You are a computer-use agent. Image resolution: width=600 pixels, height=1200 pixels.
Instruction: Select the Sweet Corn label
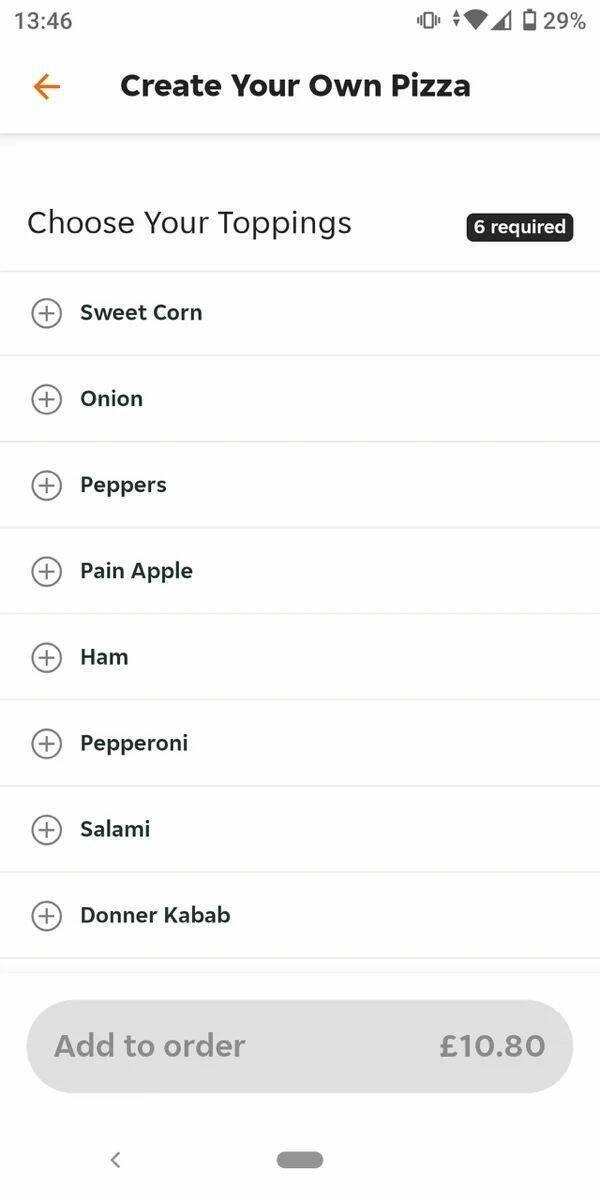(x=141, y=313)
